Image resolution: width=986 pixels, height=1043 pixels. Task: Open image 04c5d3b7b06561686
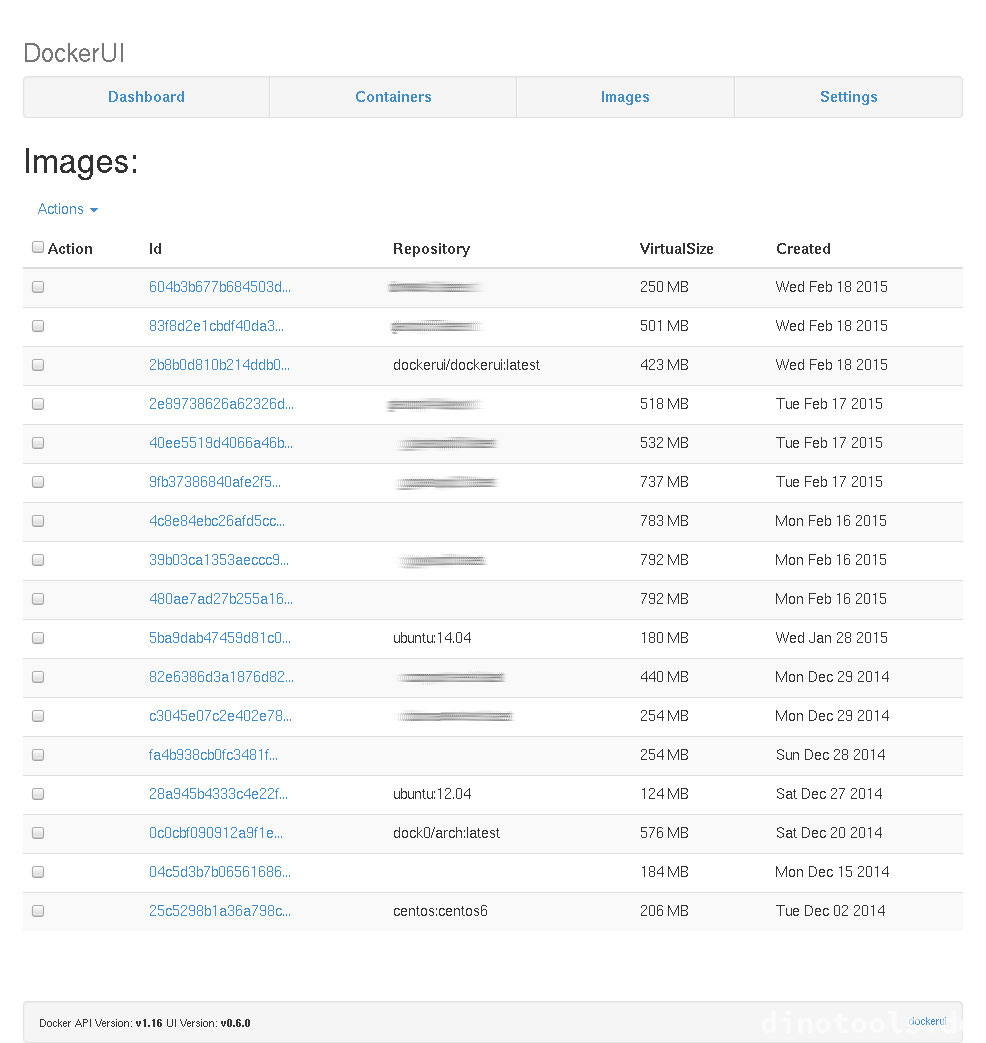220,871
